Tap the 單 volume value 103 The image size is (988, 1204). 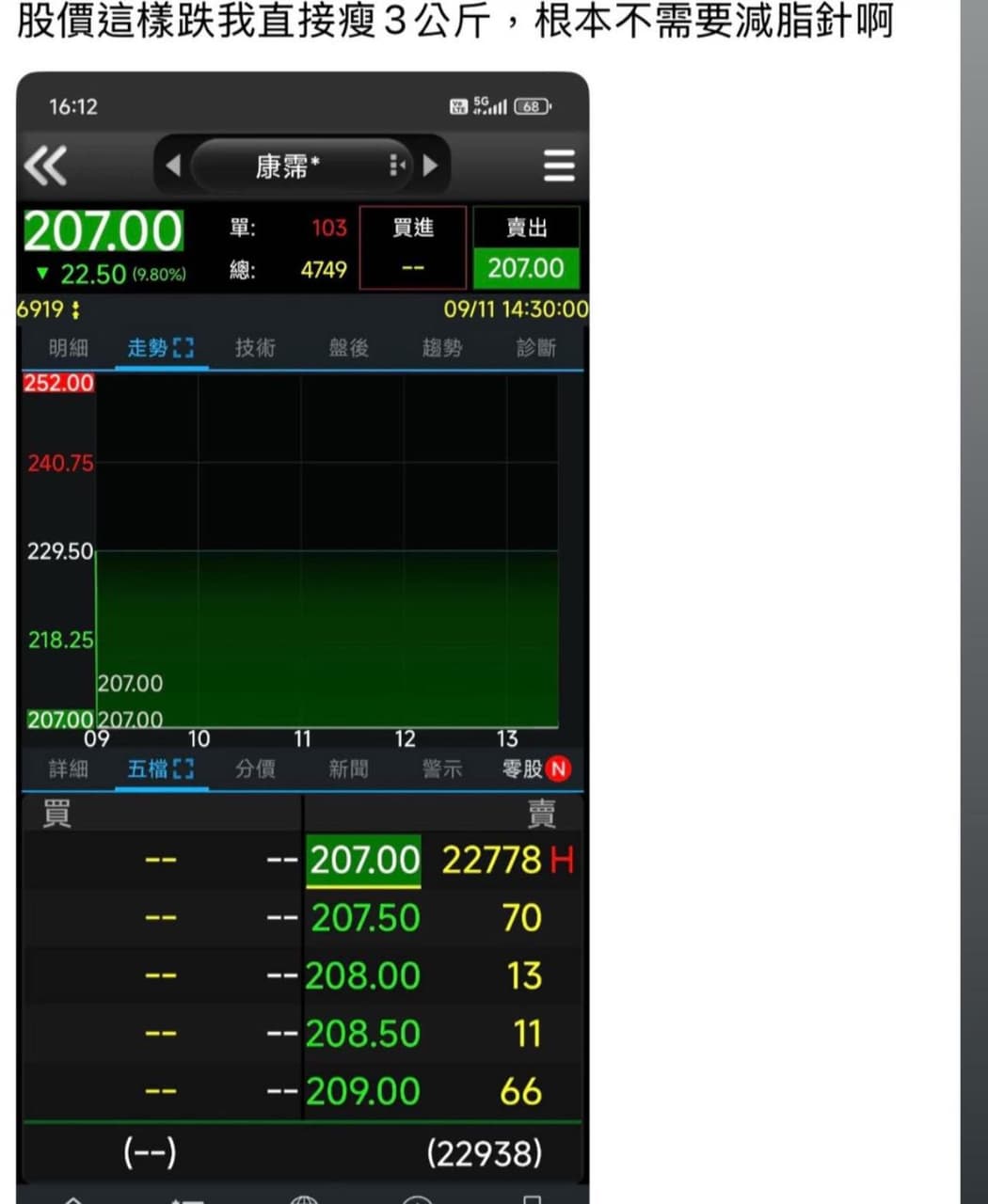click(x=329, y=228)
